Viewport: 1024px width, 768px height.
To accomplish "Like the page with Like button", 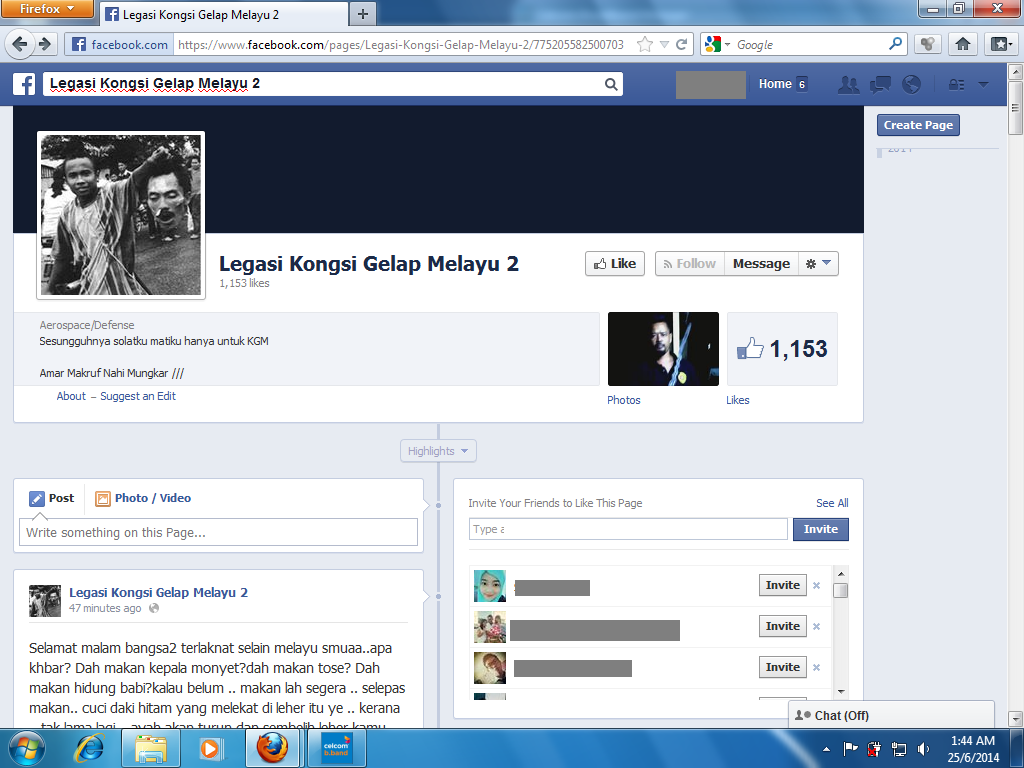I will (x=615, y=264).
